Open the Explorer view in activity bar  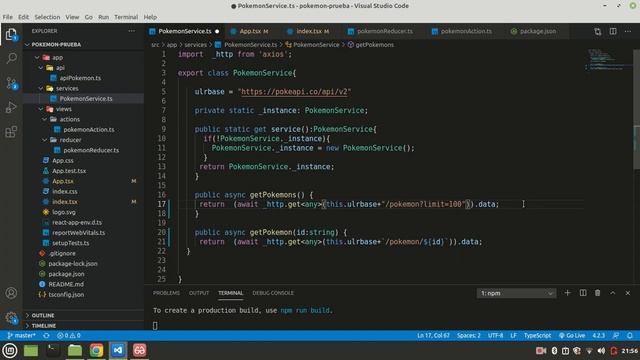click(x=11, y=34)
